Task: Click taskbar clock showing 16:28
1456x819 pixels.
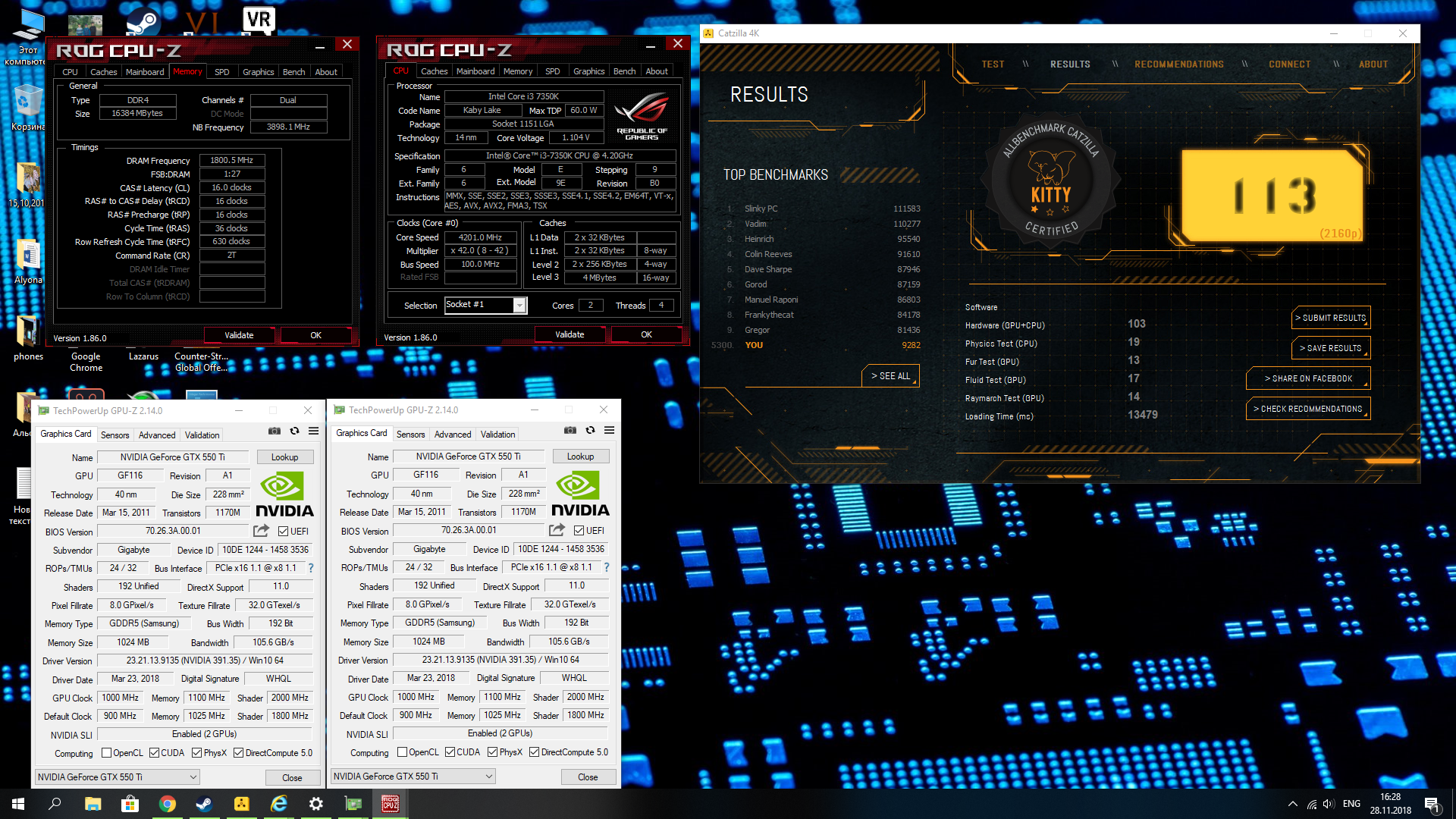Action: [1391, 804]
